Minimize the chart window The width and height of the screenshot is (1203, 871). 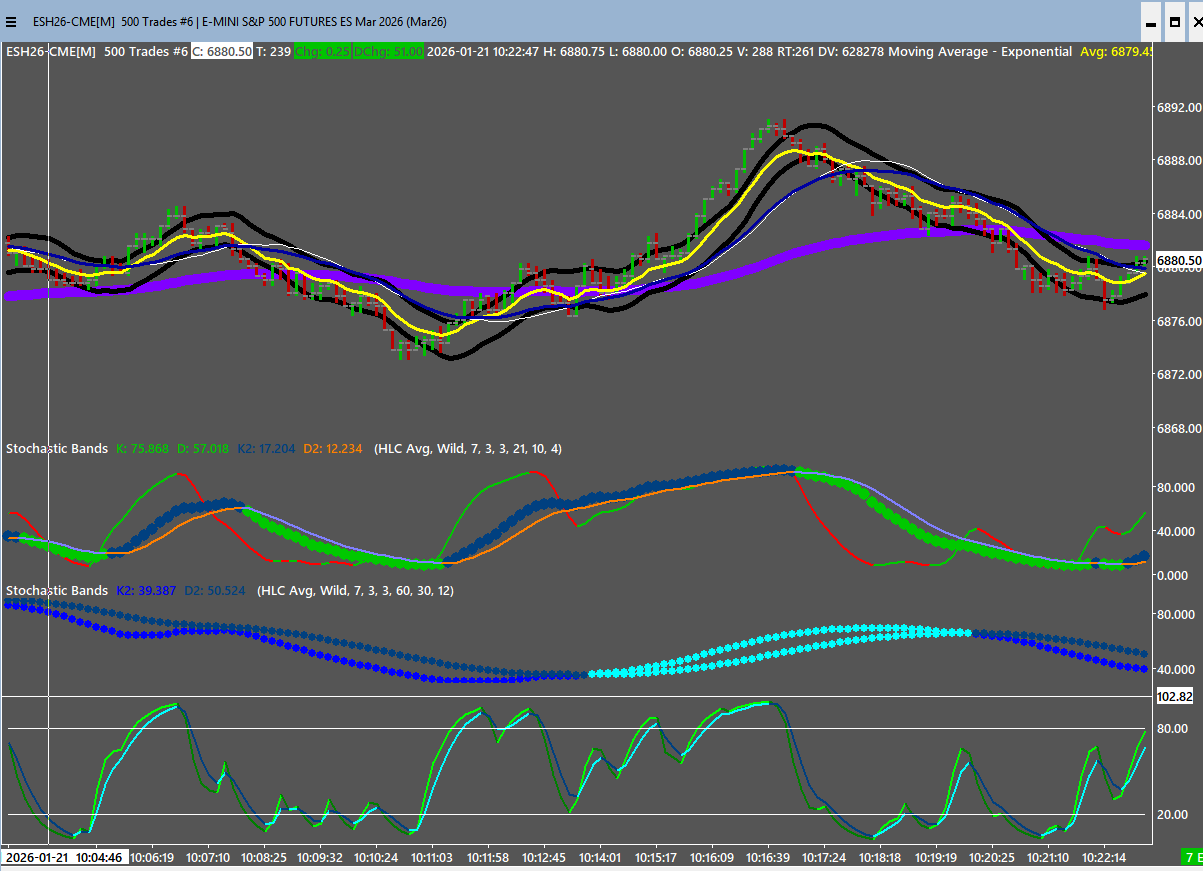(1151, 21)
